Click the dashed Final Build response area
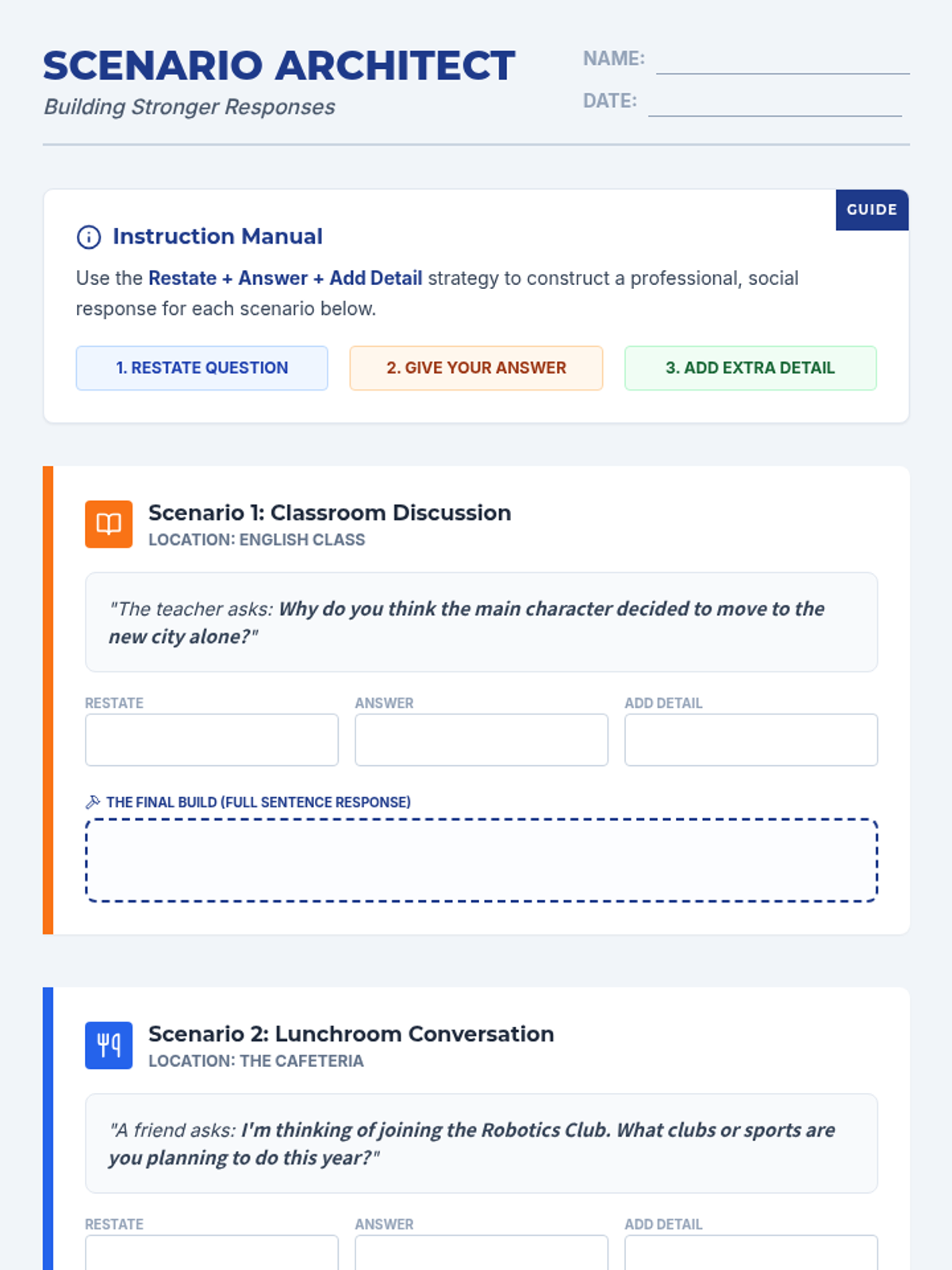 (482, 860)
